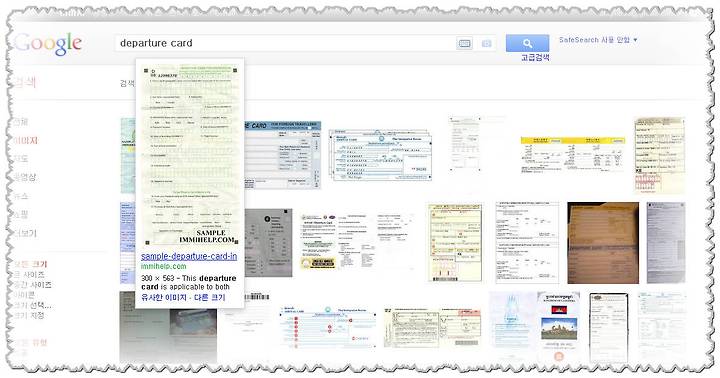Select 쇼핑 in the left sidebar
720x378 pixels.
coord(20,214)
